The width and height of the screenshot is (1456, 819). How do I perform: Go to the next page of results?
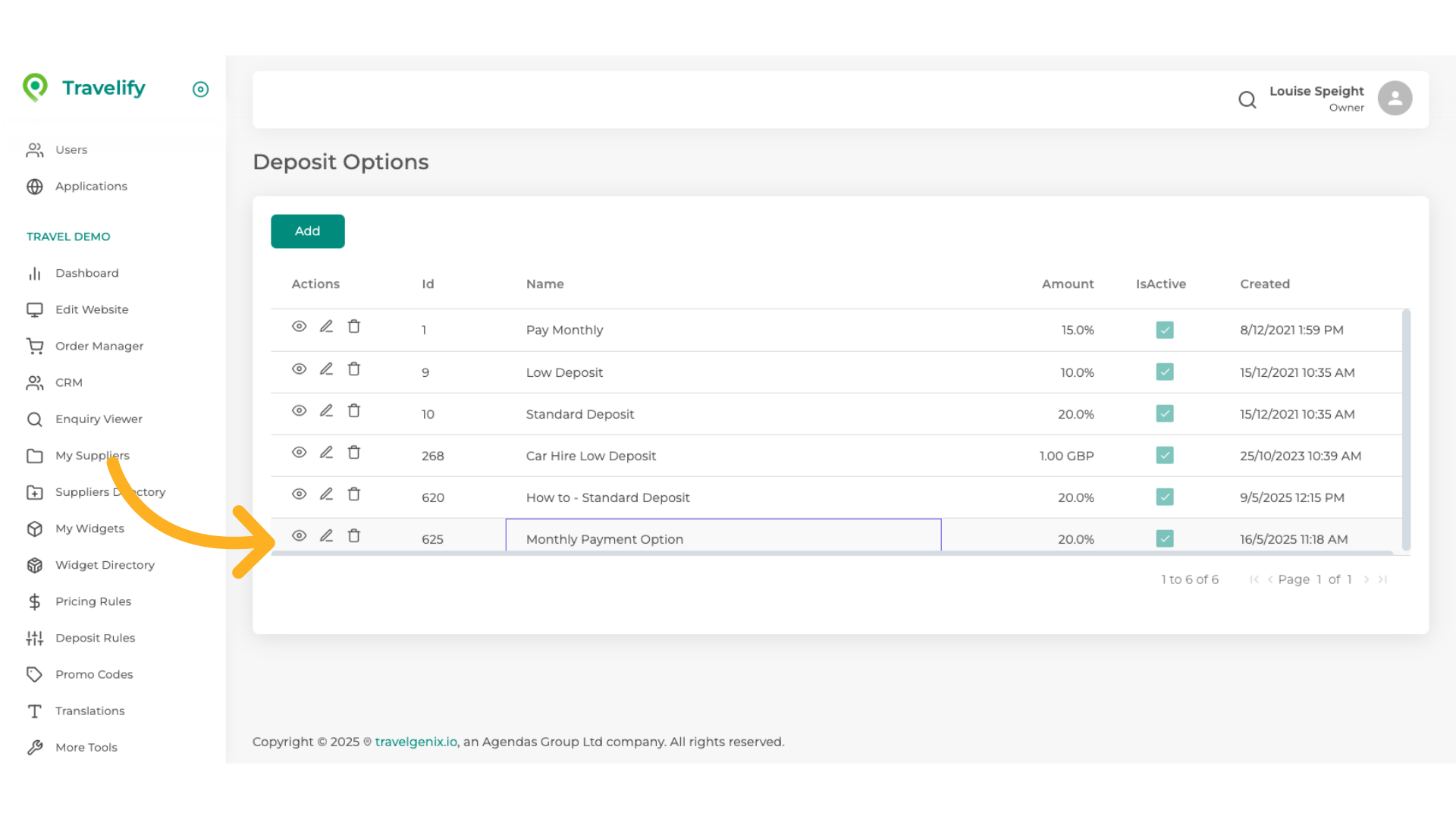(1367, 579)
